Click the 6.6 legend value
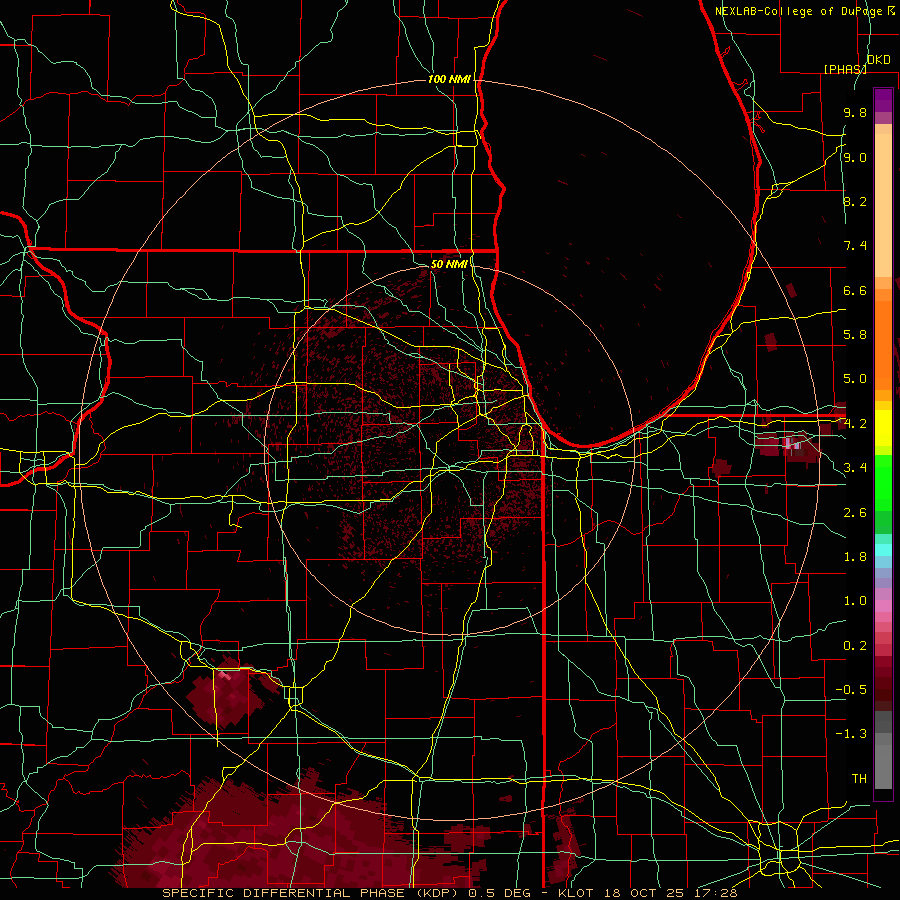The image size is (900, 900). (855, 290)
